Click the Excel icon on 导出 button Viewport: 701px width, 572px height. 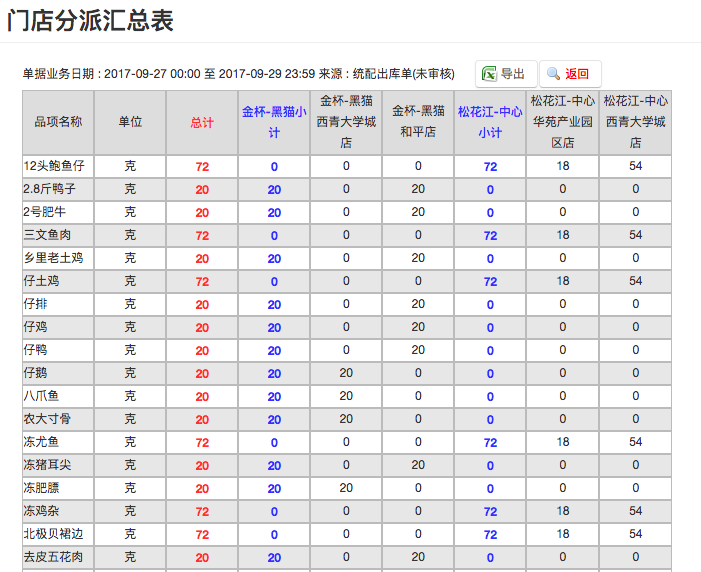pos(489,74)
